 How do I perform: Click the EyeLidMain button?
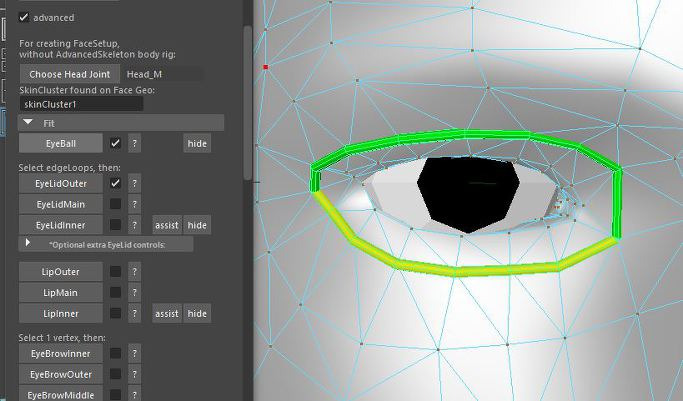[61, 204]
